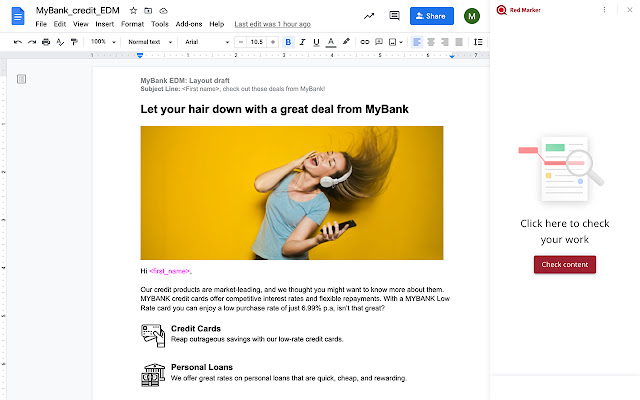The width and height of the screenshot is (640, 400).
Task: Undo the last action
Action: point(18,42)
